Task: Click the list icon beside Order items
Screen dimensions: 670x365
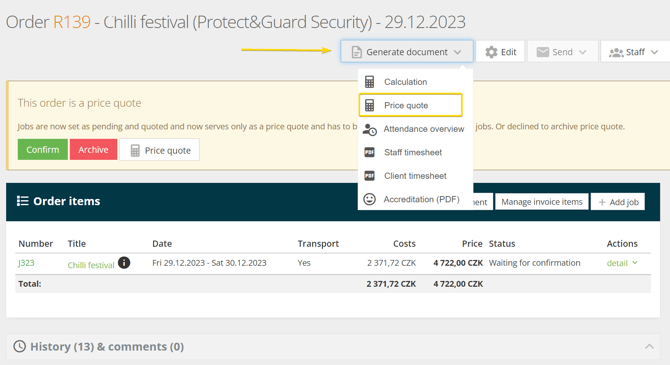Action: pyautogui.click(x=23, y=201)
